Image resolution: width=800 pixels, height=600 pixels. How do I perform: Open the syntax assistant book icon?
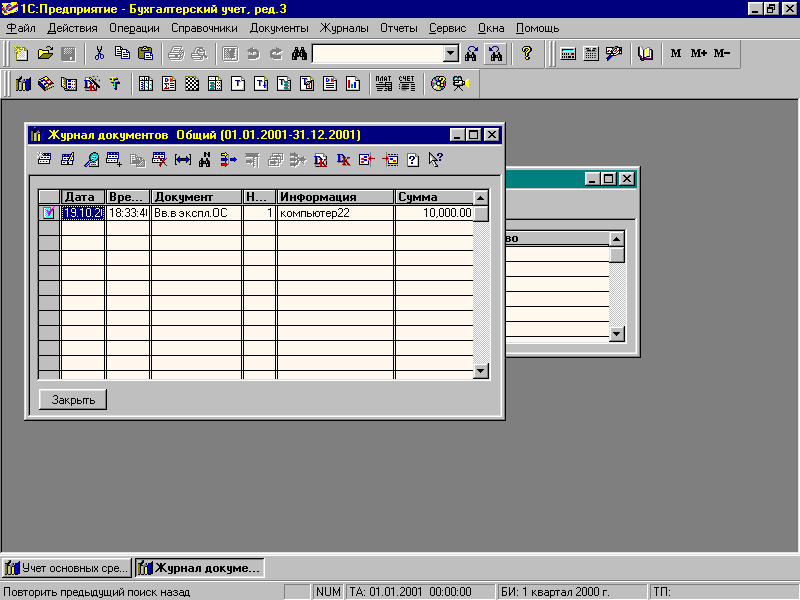(x=646, y=54)
